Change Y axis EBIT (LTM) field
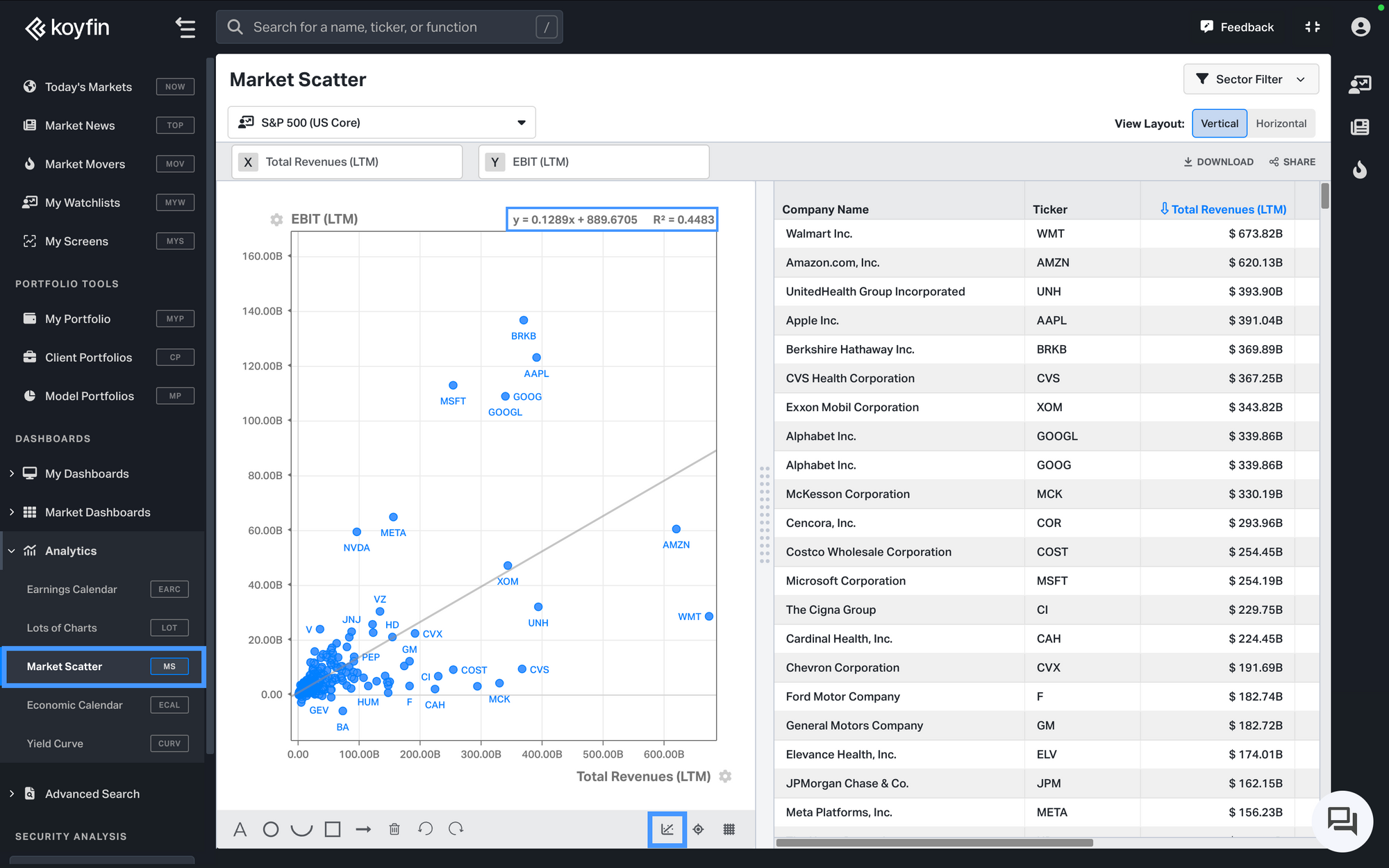 coord(594,162)
